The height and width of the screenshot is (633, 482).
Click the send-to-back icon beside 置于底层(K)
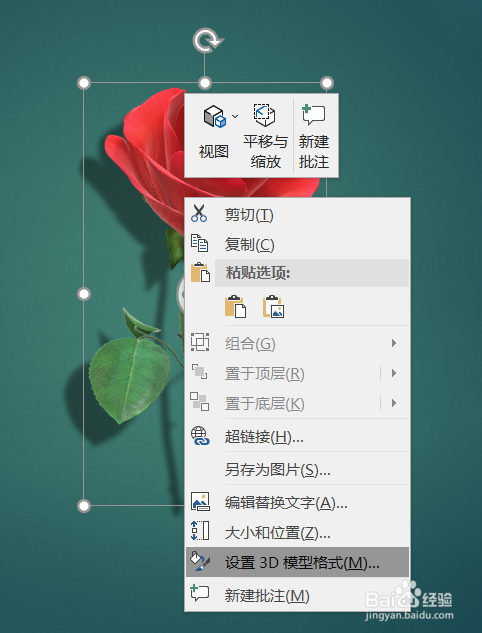point(199,402)
